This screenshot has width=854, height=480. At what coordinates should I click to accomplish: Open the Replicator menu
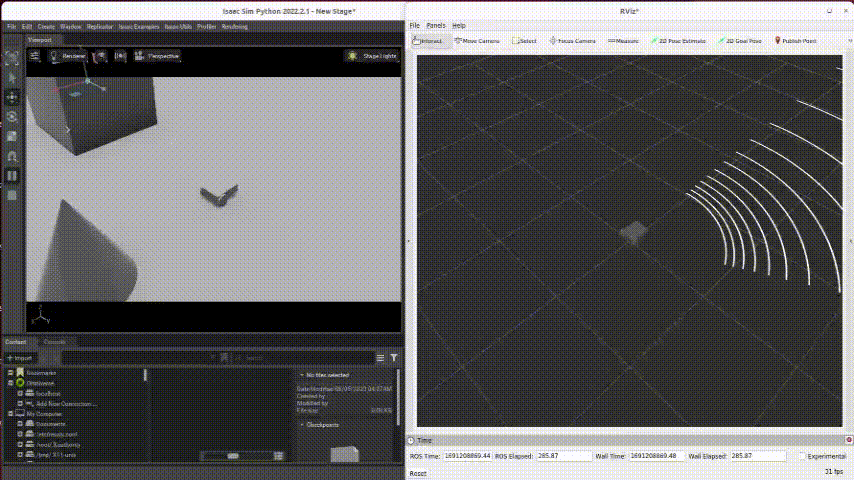(100, 27)
